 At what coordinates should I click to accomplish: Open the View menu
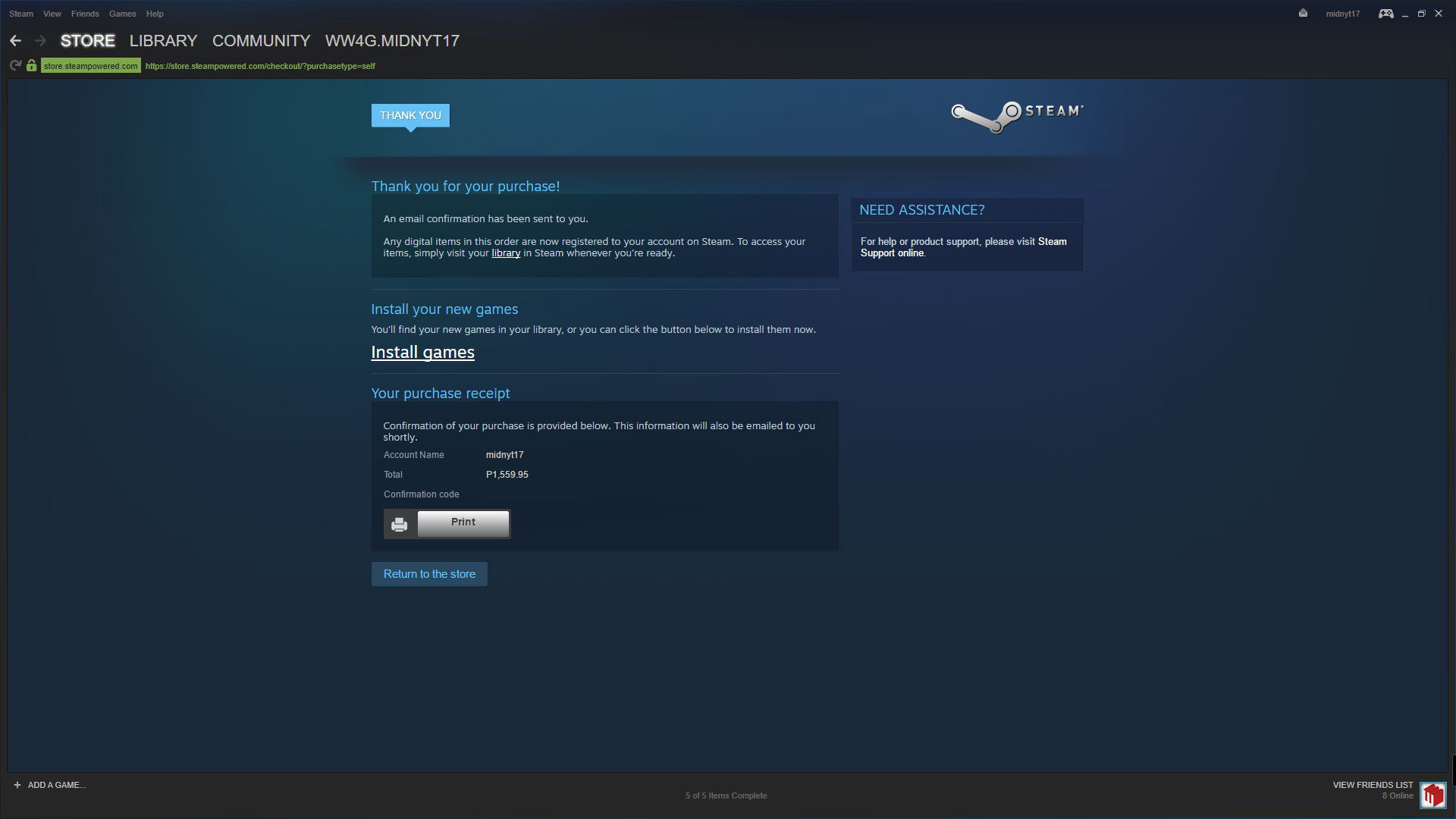pos(52,14)
